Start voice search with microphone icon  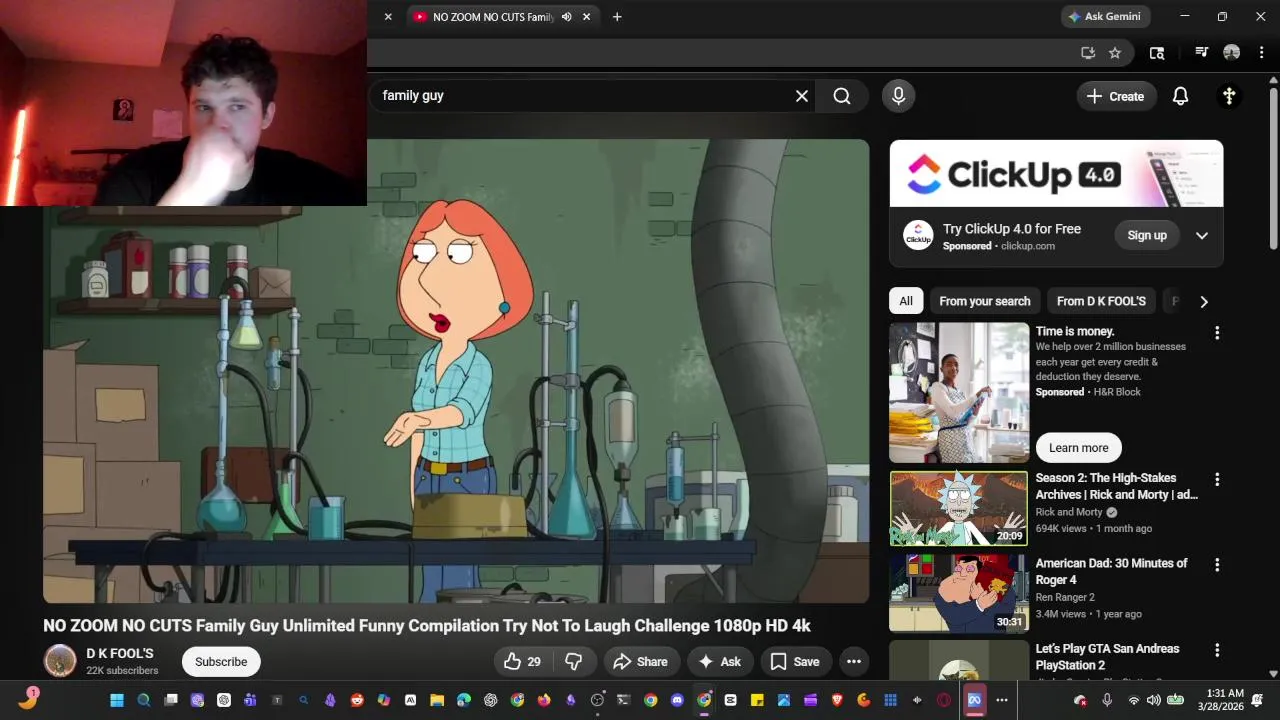pyautogui.click(x=898, y=96)
